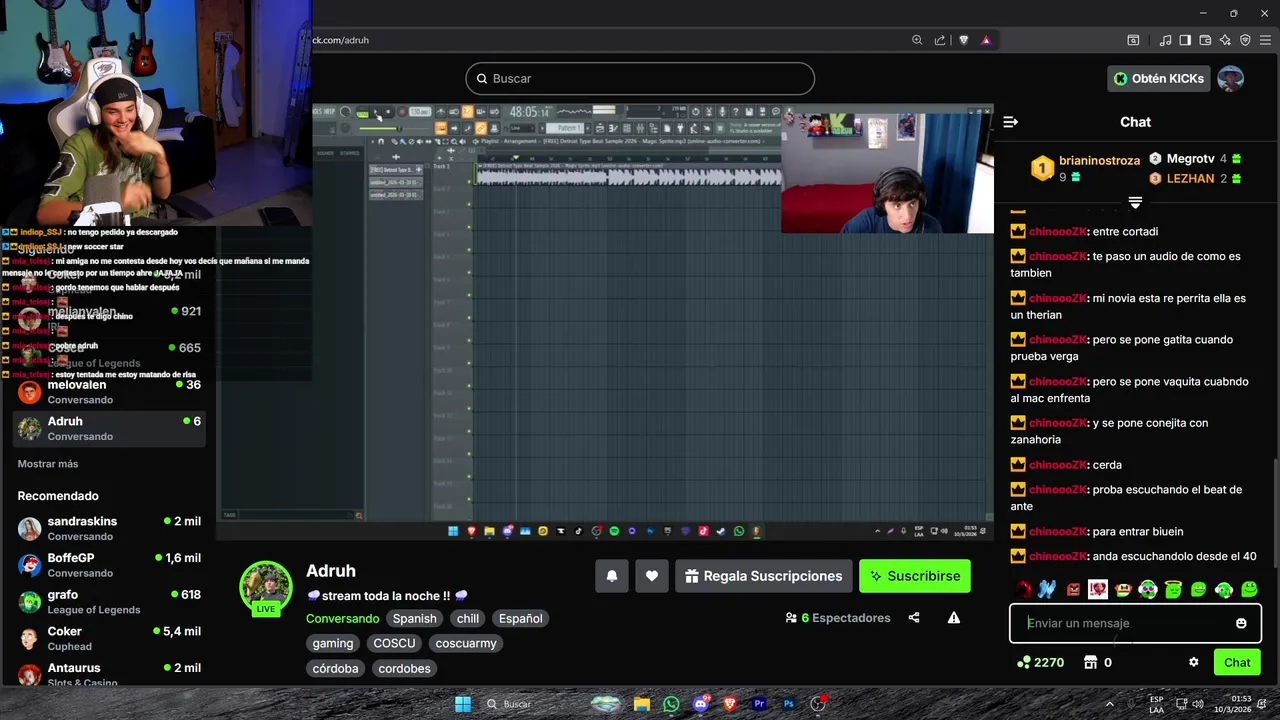Collapse the chat panel arrow icon

click(1010, 122)
